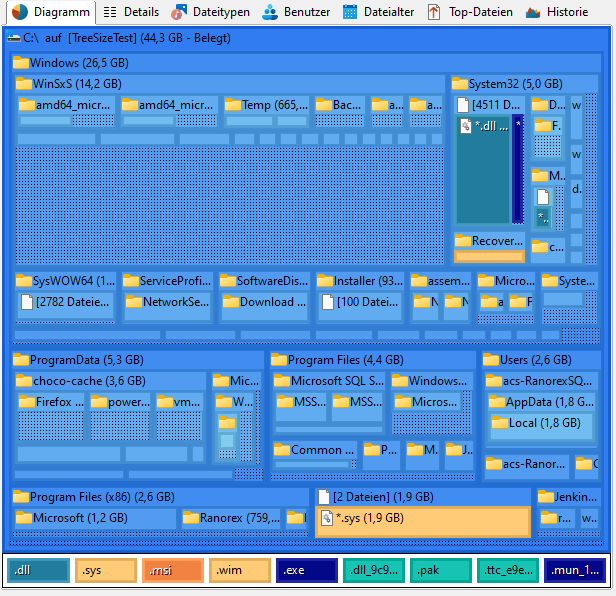
Task: Select the Program Files (x86) folder icon
Action: pyautogui.click(x=21, y=497)
